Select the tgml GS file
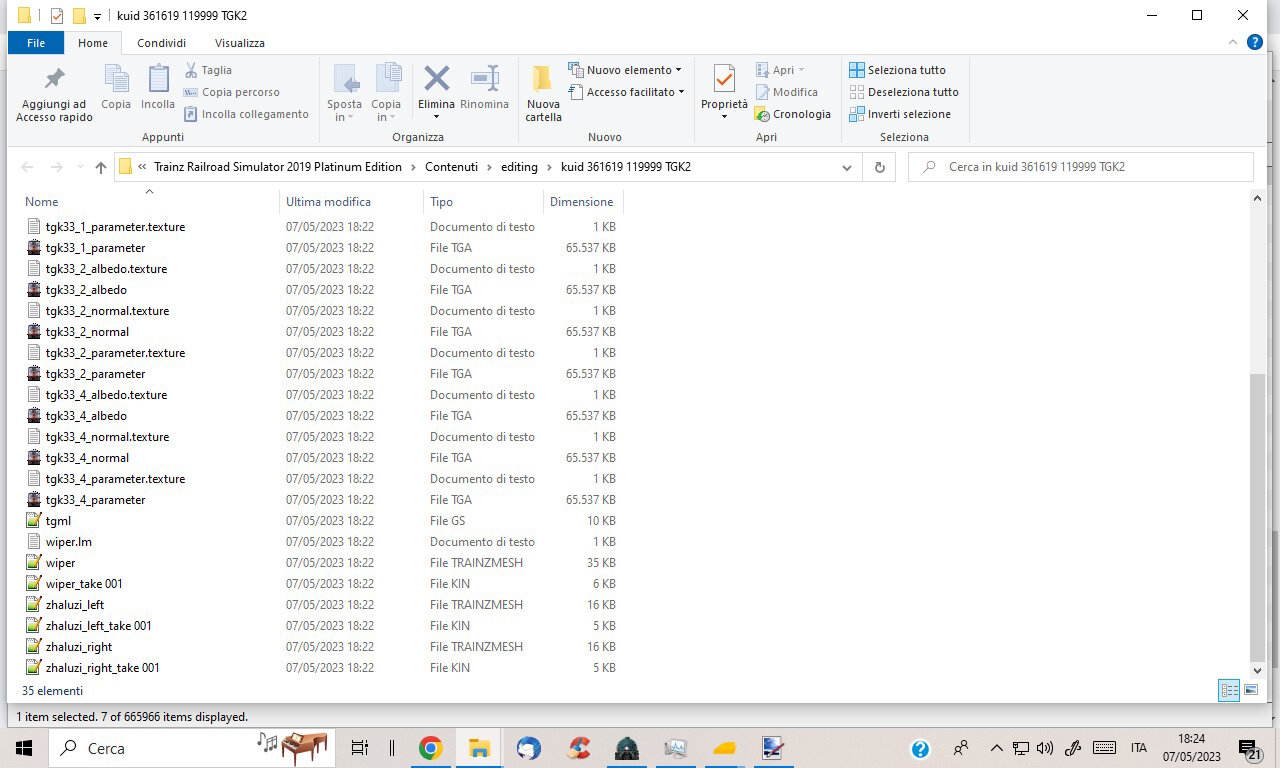This screenshot has width=1280, height=768. 58,521
